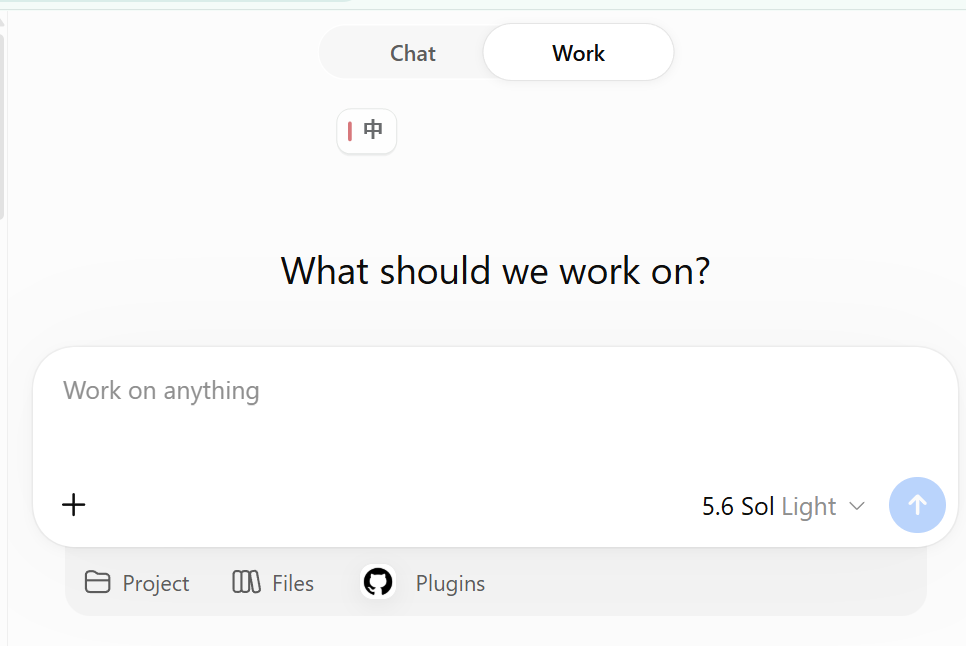Click the GitHub octocat icon

coord(378,582)
